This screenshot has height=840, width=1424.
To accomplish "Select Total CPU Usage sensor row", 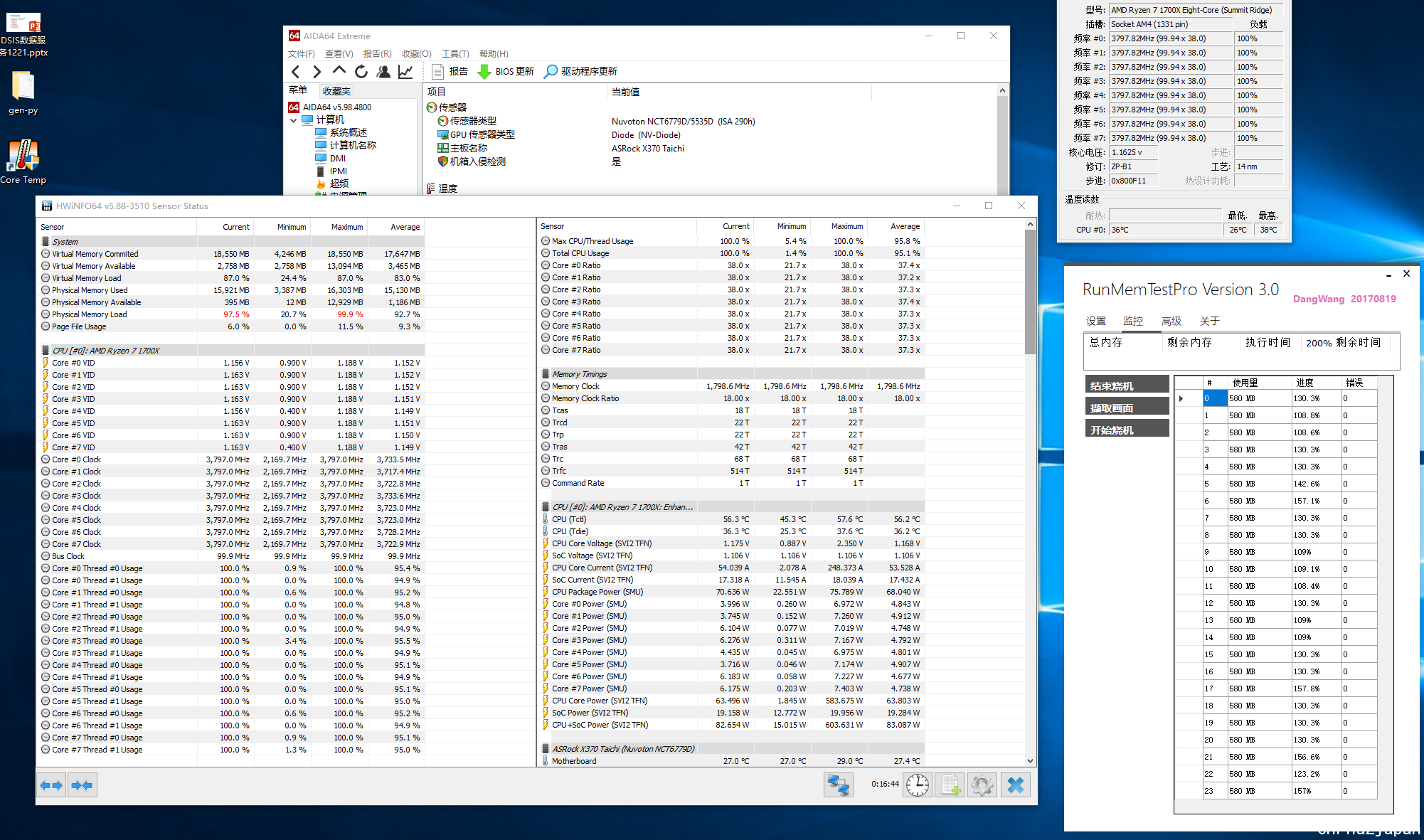I will pos(731,253).
